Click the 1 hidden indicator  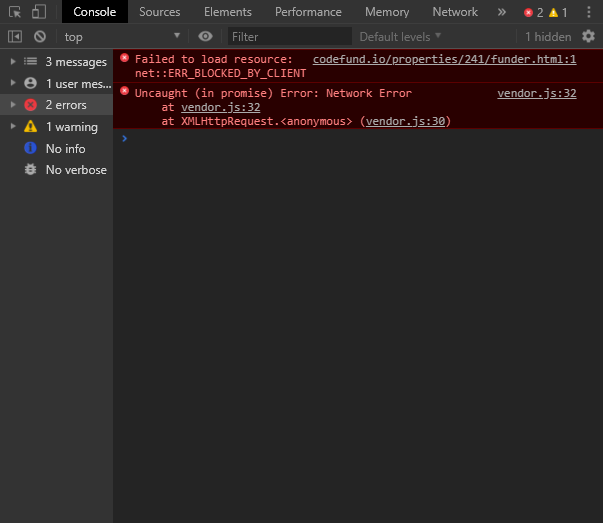point(548,37)
